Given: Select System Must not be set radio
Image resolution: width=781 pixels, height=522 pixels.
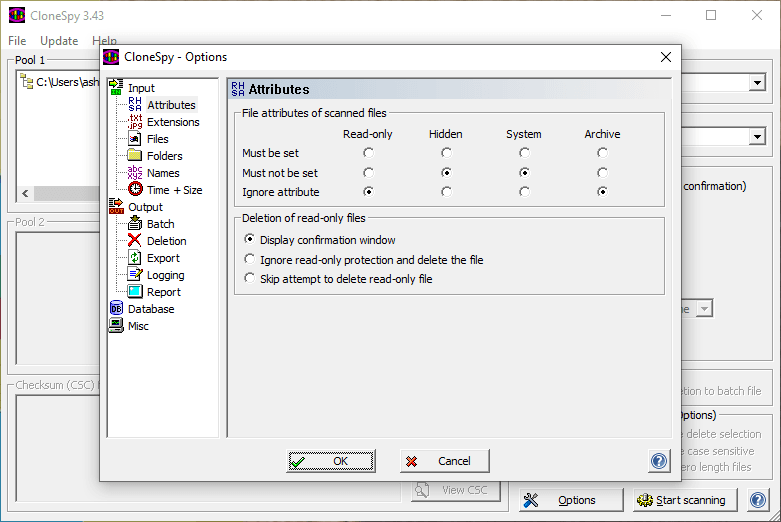Looking at the screenshot, I should pos(524,172).
